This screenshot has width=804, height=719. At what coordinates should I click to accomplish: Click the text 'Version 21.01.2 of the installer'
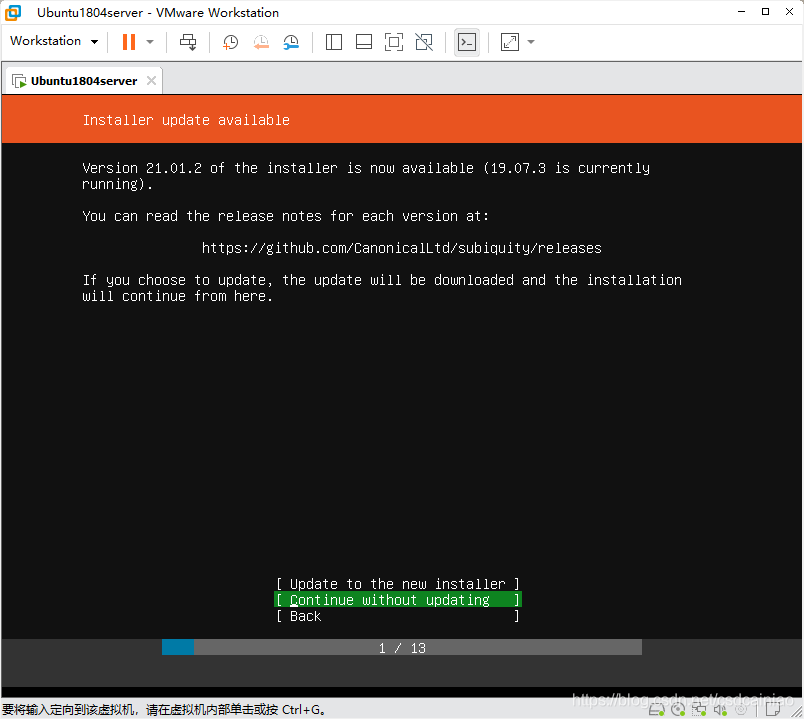210,168
